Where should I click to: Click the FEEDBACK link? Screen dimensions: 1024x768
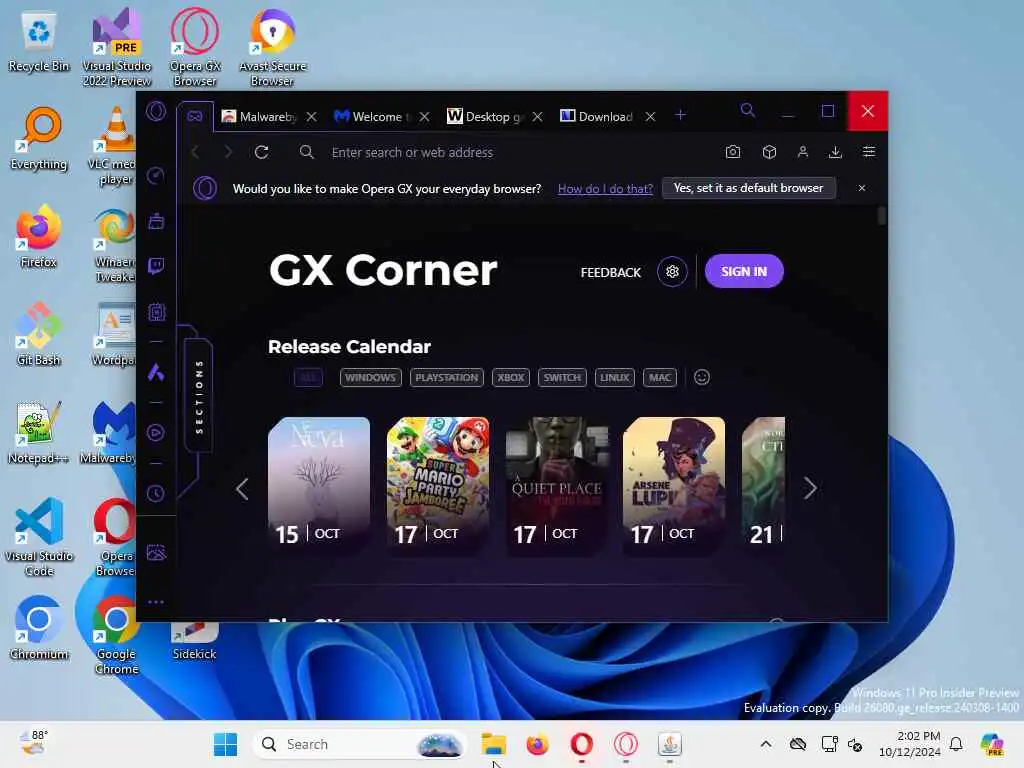[611, 272]
